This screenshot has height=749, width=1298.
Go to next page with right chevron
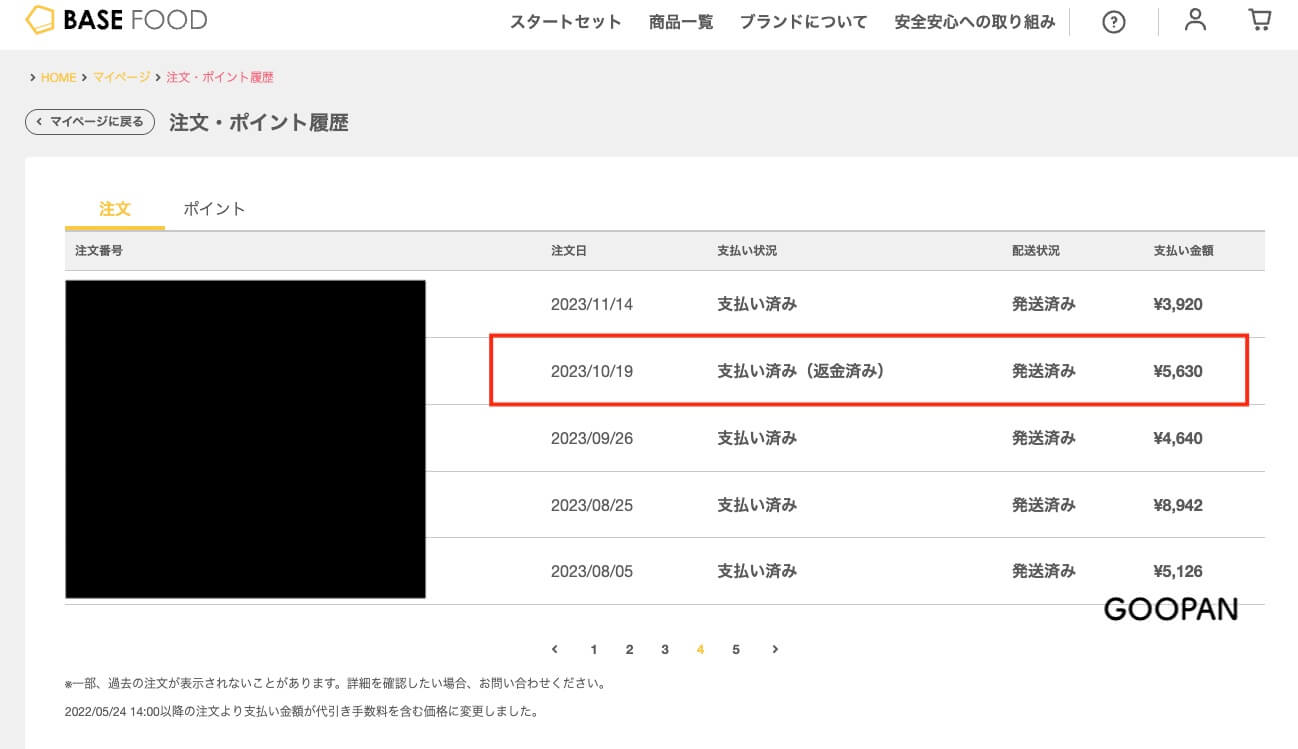point(775,649)
